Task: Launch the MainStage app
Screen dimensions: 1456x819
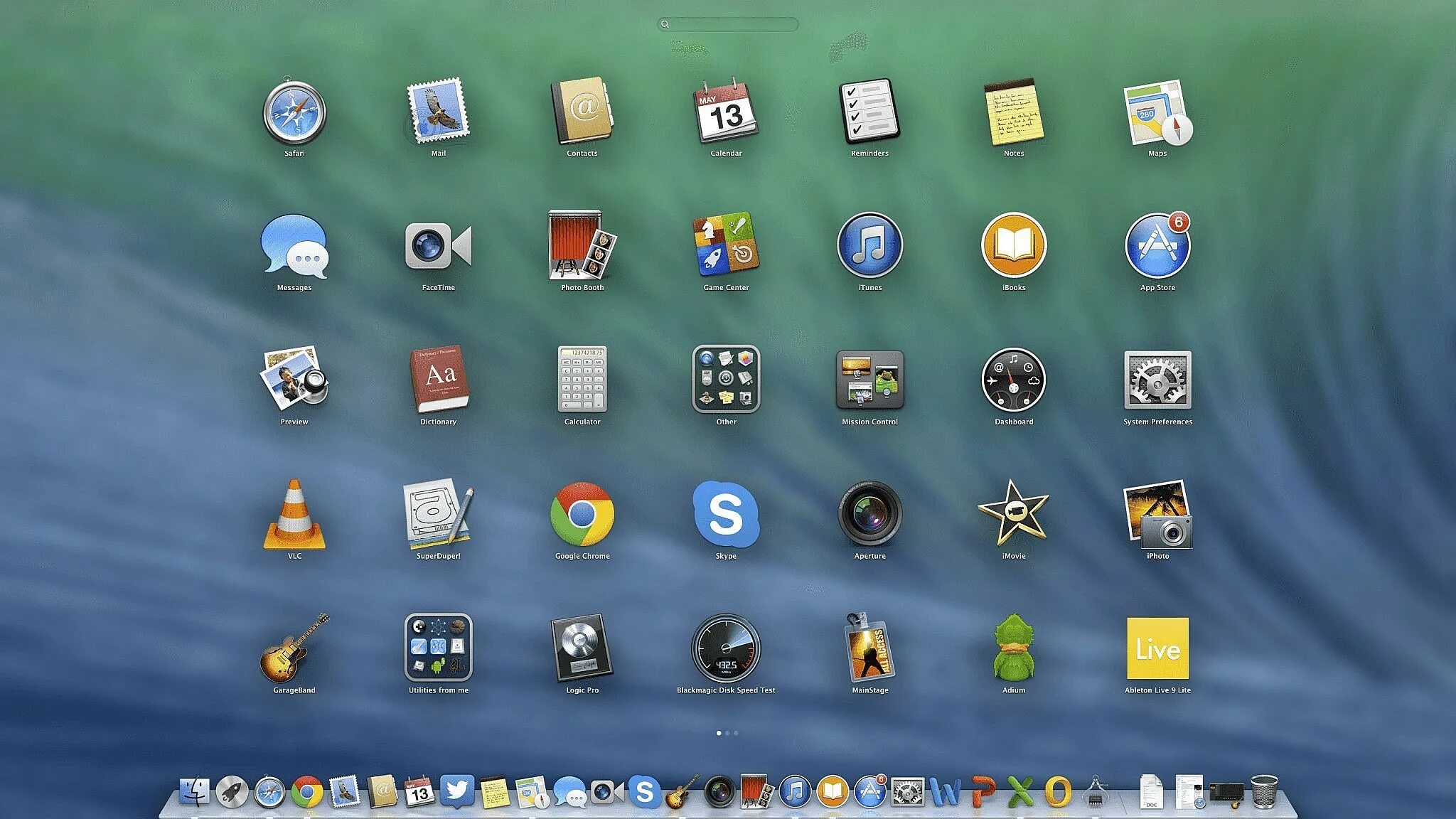Action: 869,647
